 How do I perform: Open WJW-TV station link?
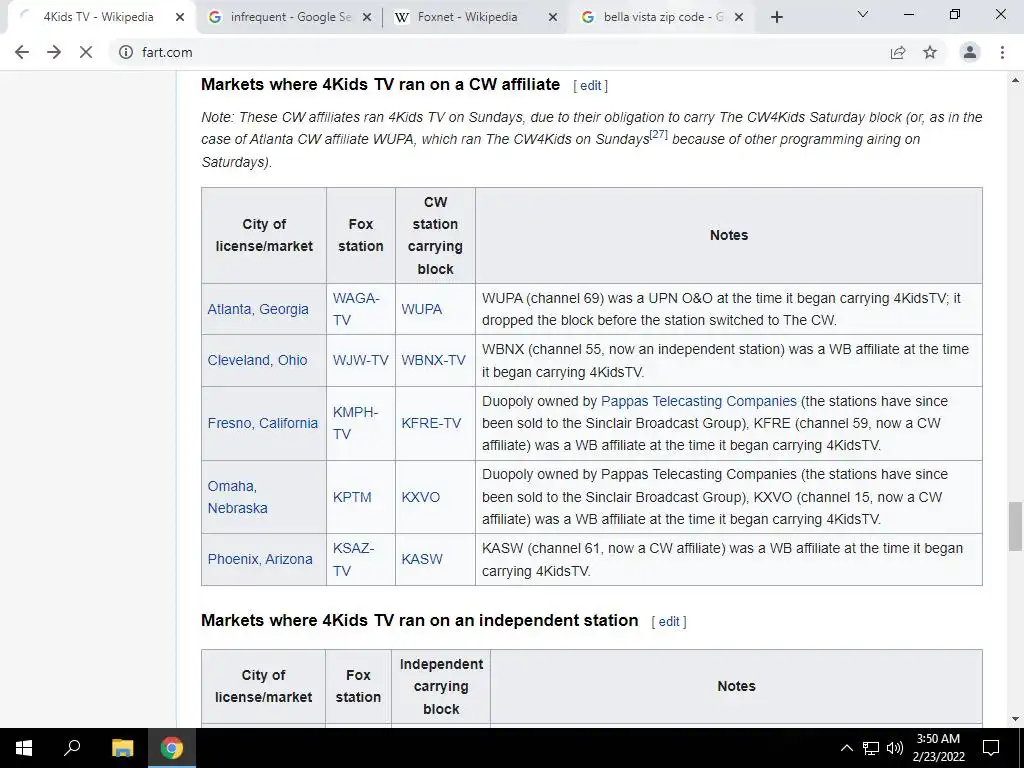click(360, 360)
